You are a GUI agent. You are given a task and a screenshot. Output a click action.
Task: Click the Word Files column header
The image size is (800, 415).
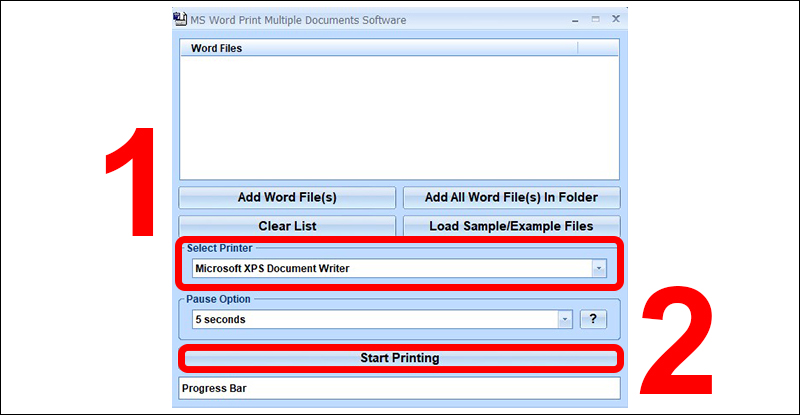[378, 47]
